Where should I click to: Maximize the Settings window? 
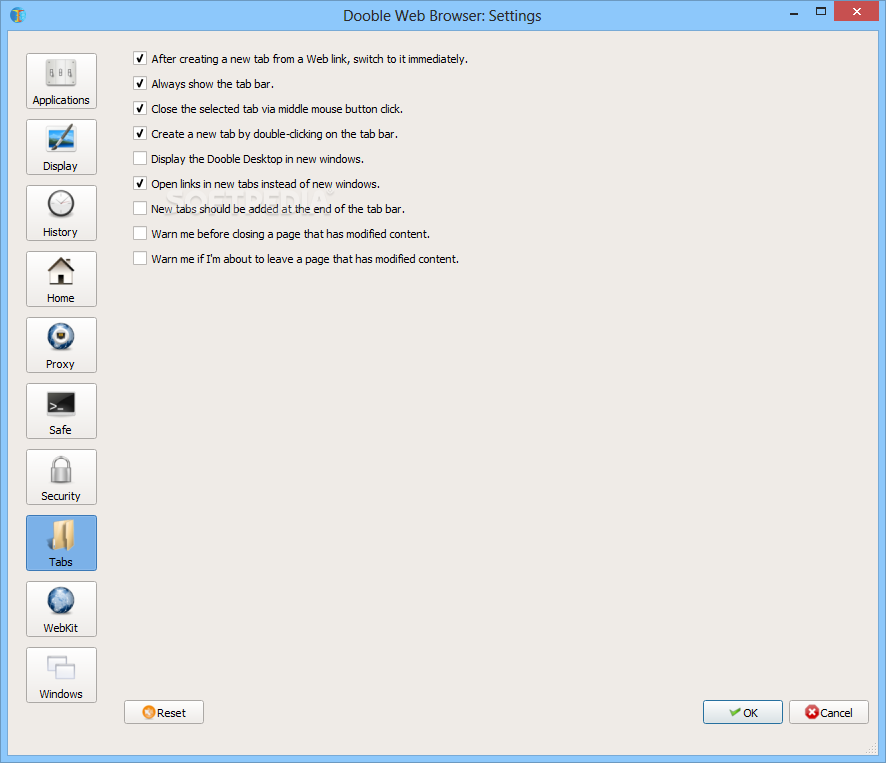pos(821,12)
